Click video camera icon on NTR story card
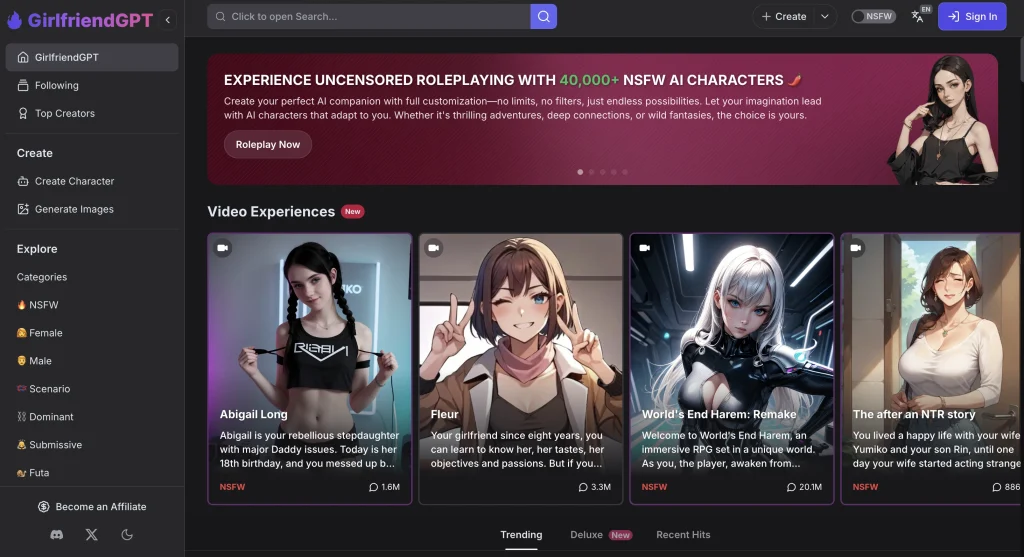Viewport: 1024px width, 557px height. [856, 248]
